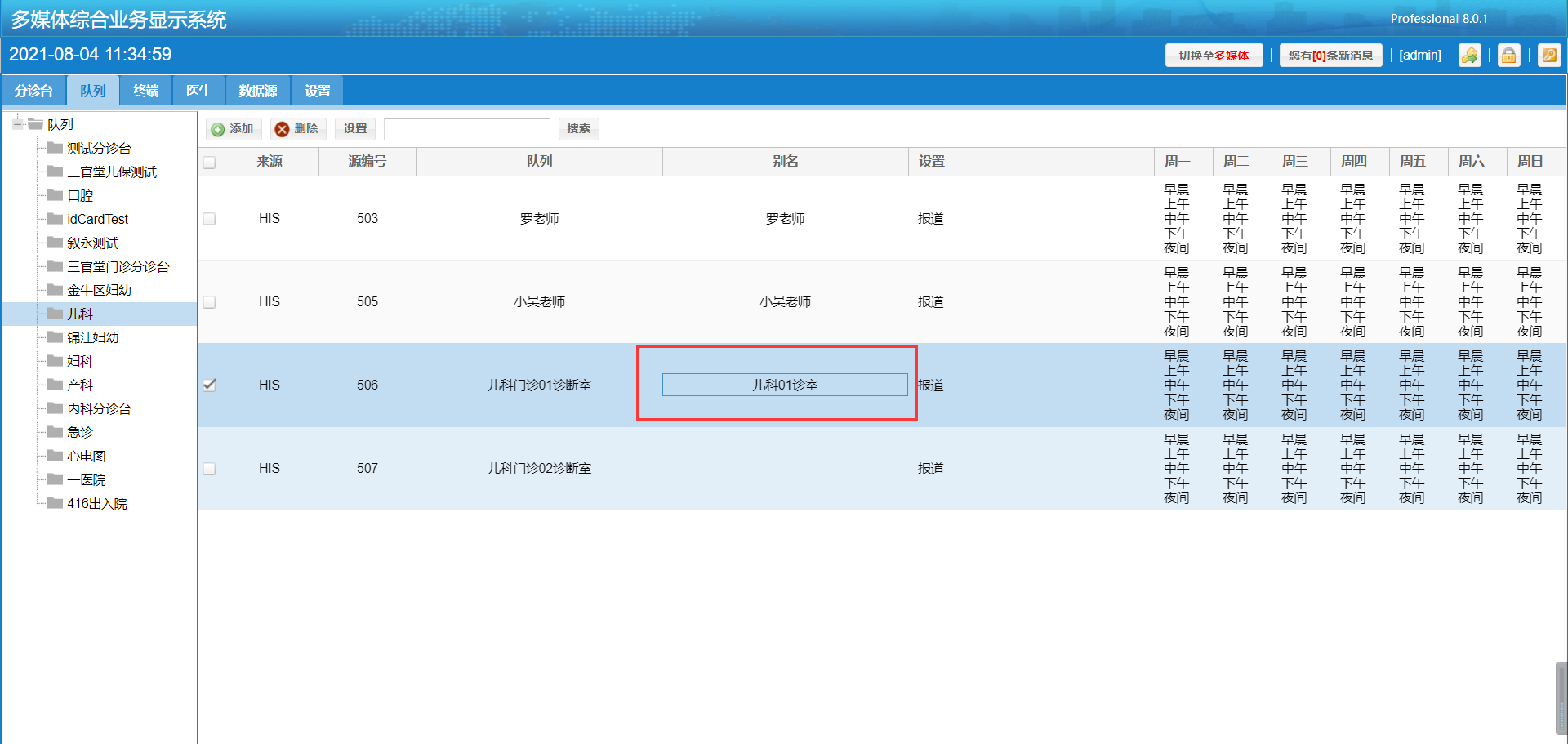Click the 别名 column header
The image size is (1568, 744).
[785, 162]
